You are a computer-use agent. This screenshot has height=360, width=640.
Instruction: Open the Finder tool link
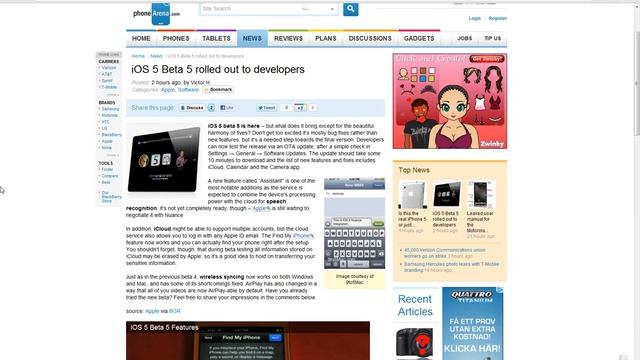click(x=107, y=169)
